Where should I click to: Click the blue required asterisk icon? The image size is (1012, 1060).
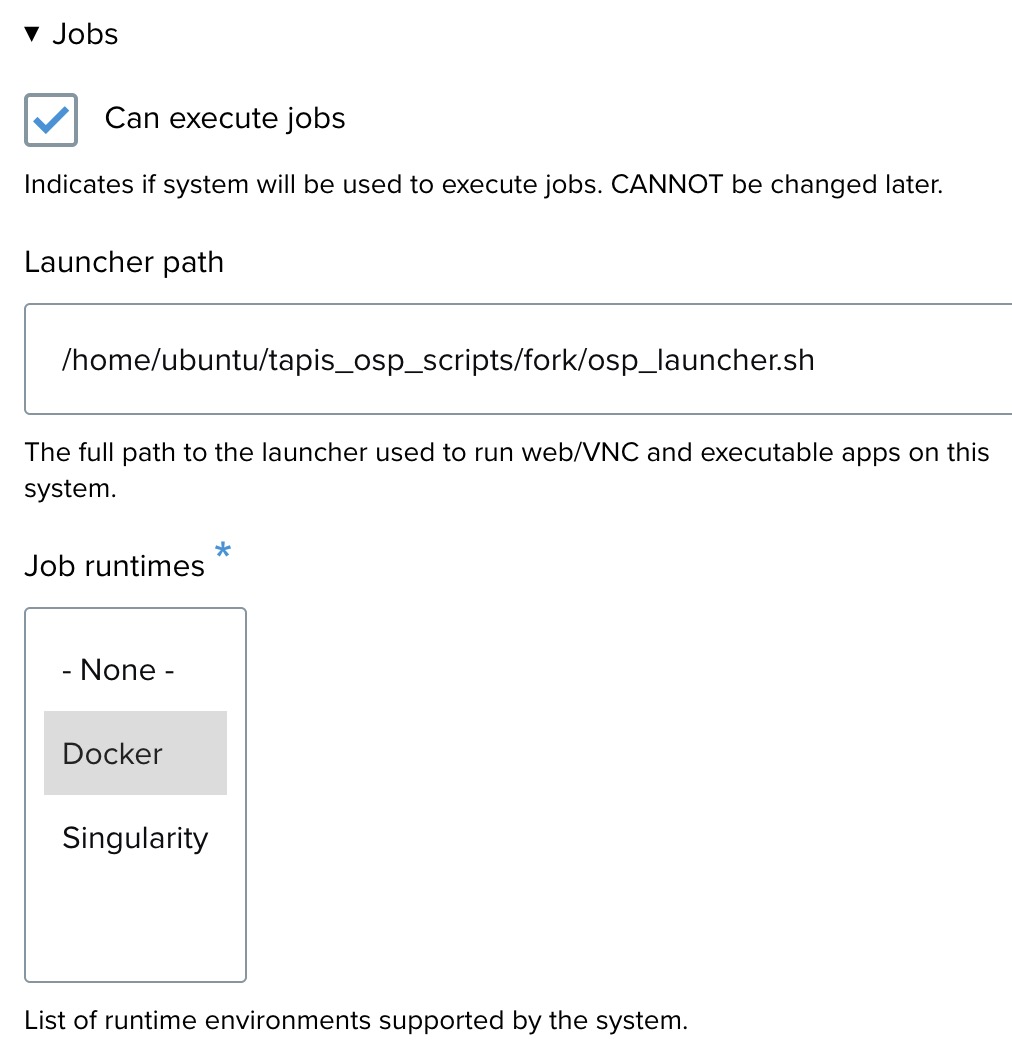pyautogui.click(x=224, y=550)
